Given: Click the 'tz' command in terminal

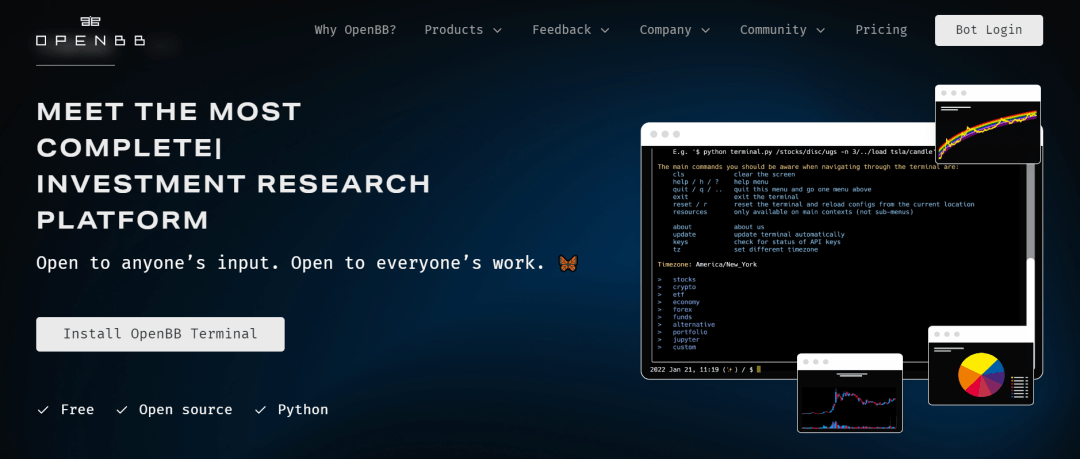Looking at the screenshot, I should [676, 249].
